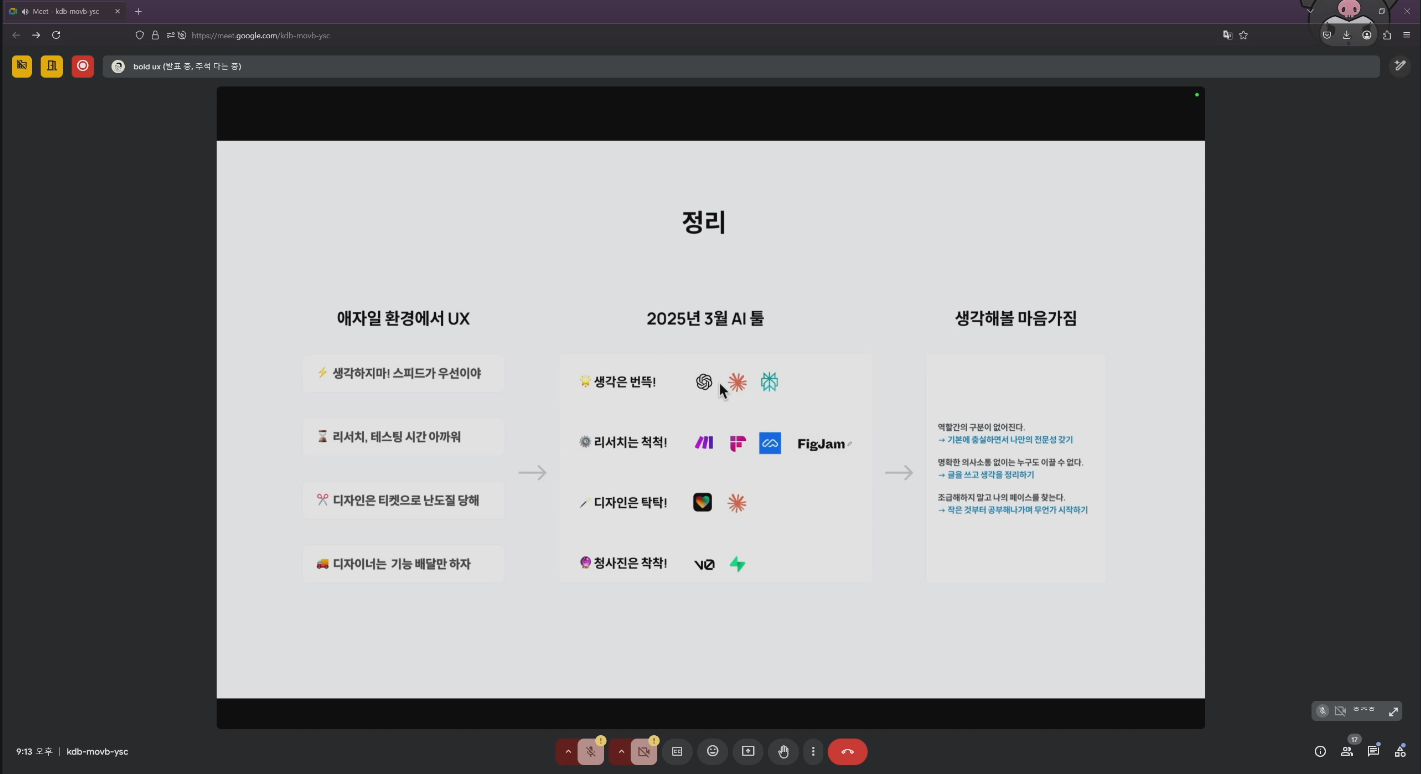Click the slide title '정리'
Image resolution: width=1421 pixels, height=774 pixels.
pyautogui.click(x=704, y=222)
